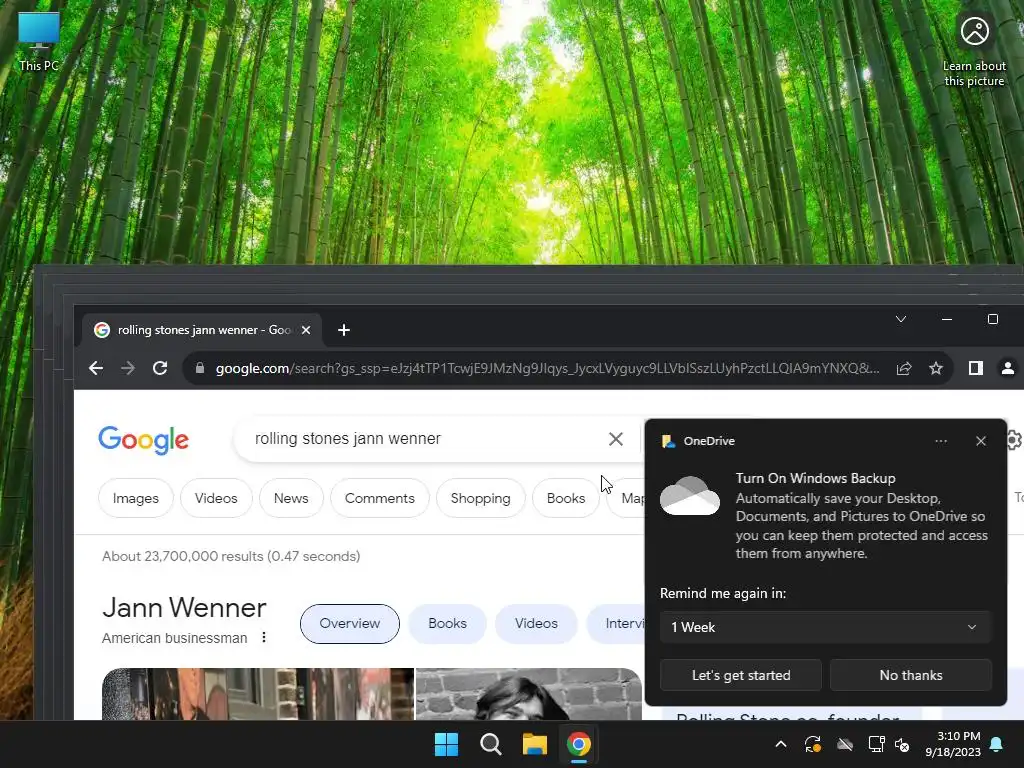Open File Explorer from taskbar

[535, 744]
